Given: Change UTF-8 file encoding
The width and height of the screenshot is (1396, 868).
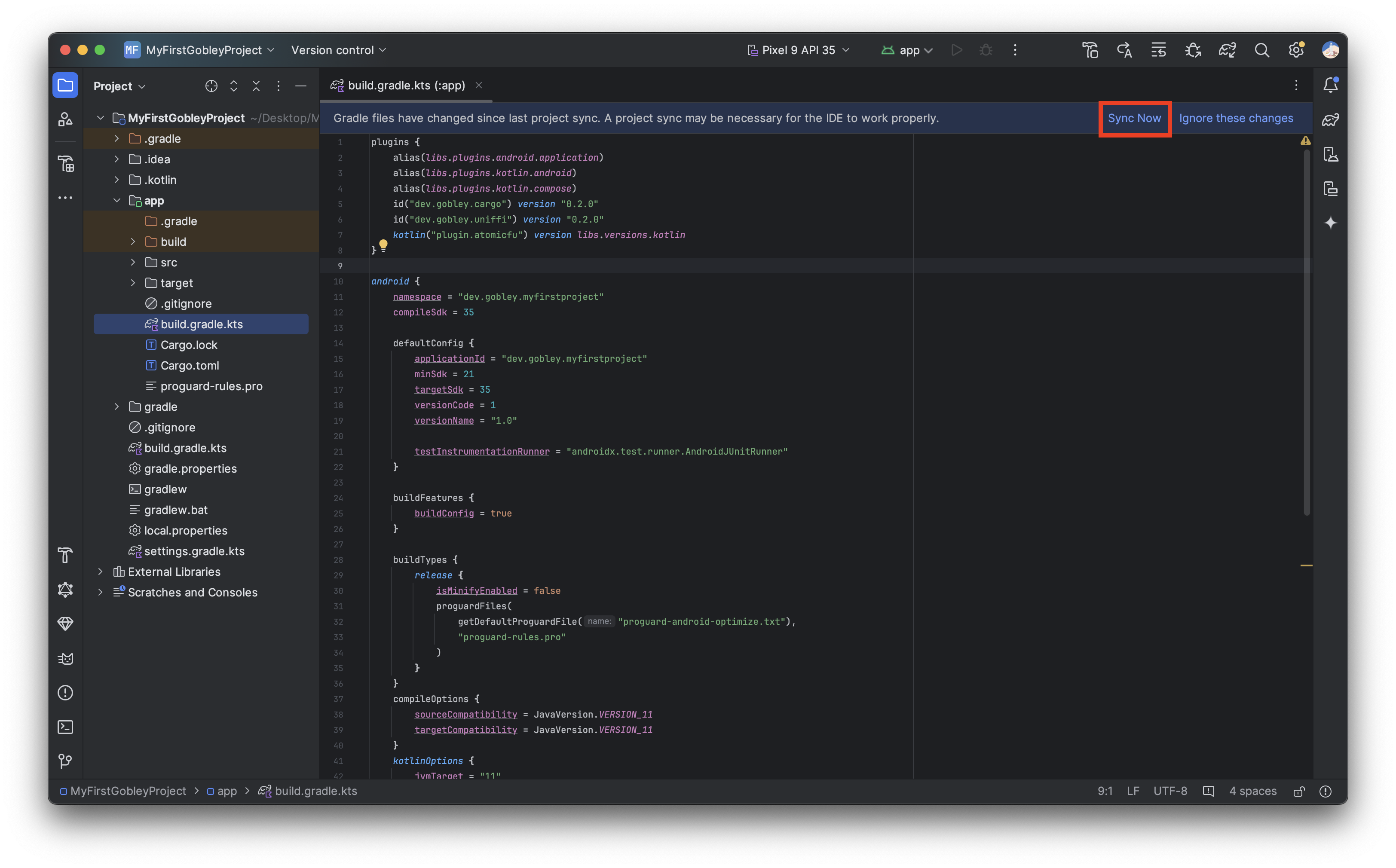Looking at the screenshot, I should [1170, 792].
